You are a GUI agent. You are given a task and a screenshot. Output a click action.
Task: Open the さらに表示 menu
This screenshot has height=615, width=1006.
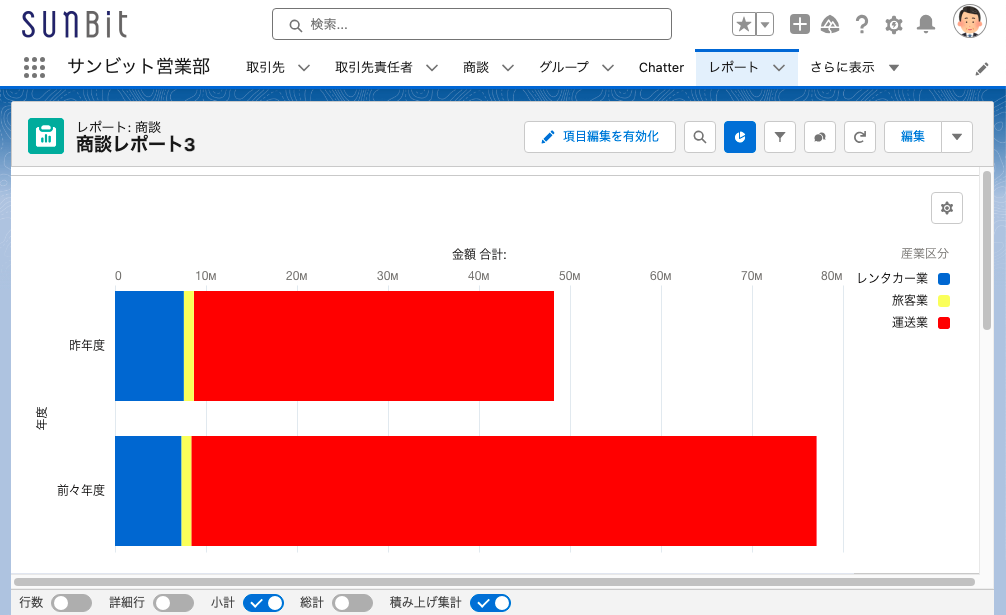pos(854,67)
